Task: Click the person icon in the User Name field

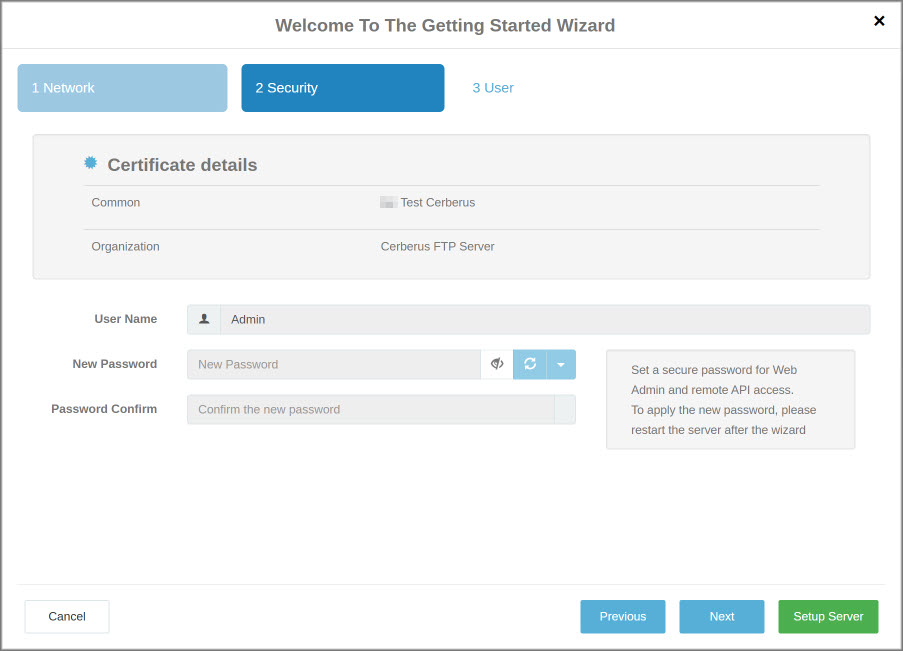Action: click(202, 318)
